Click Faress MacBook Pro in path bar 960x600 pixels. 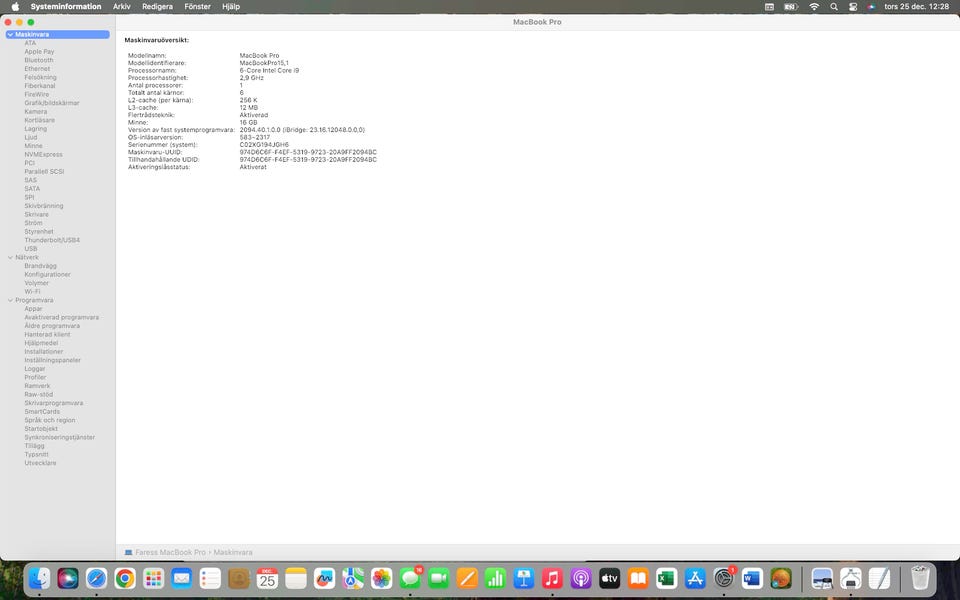coord(170,552)
